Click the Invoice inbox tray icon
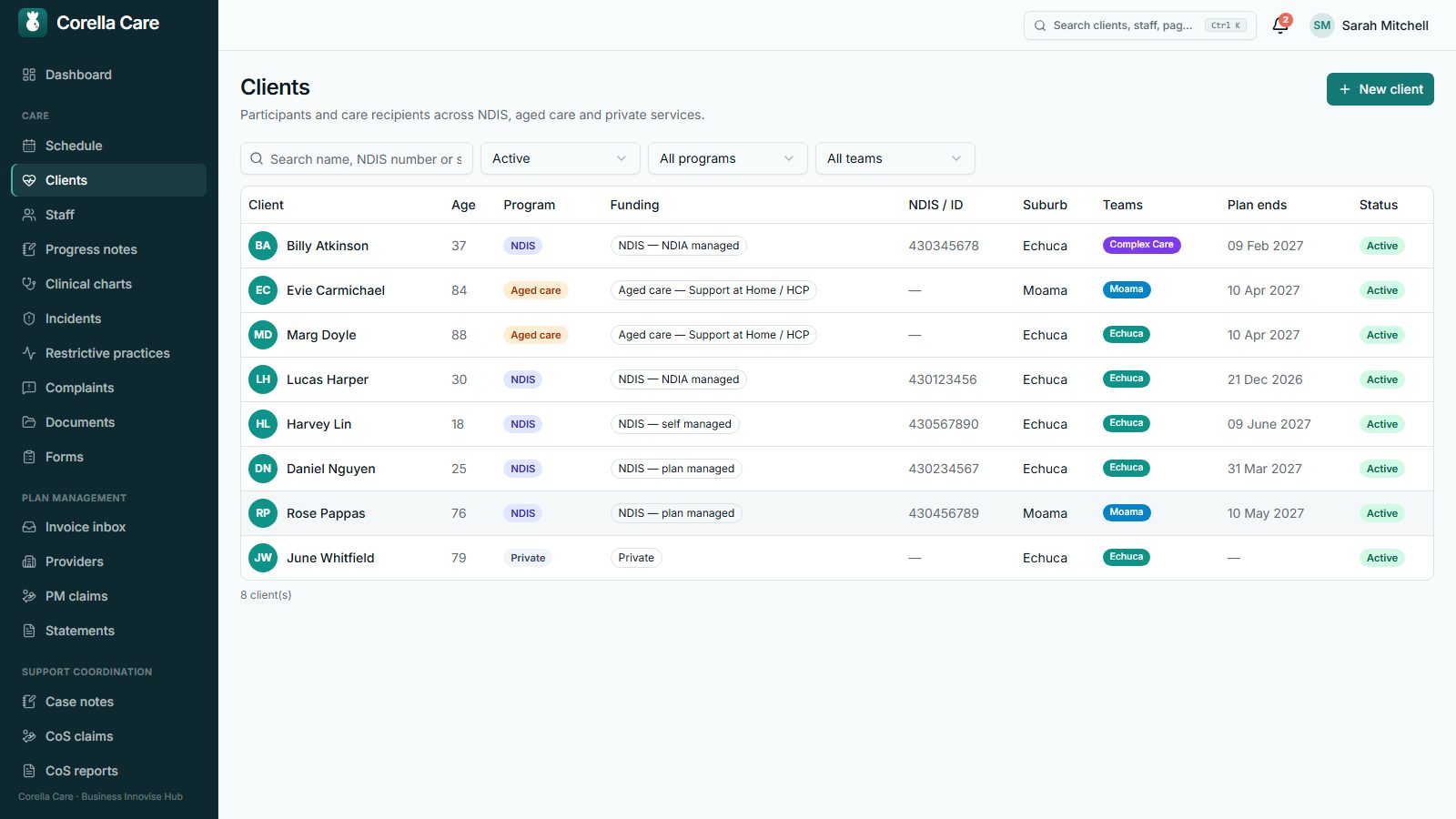Image resolution: width=1456 pixels, height=819 pixels. click(29, 527)
